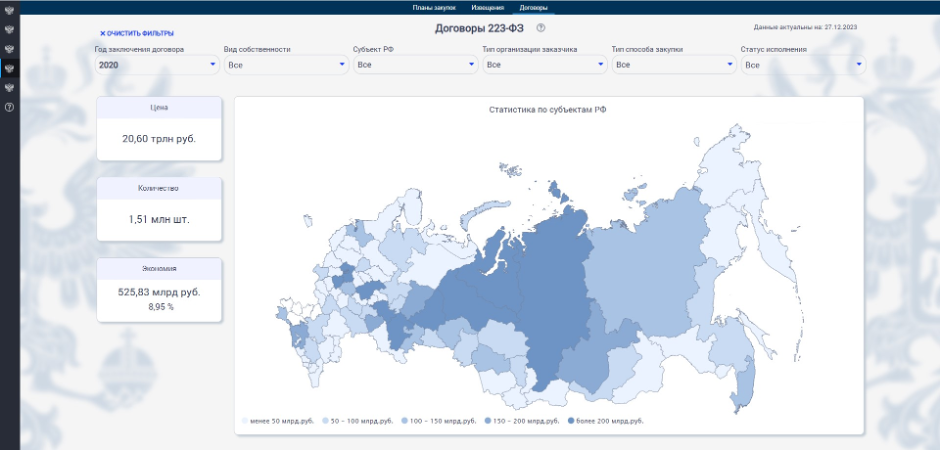Click the 525,83 млрд руб. value

(x=159, y=292)
